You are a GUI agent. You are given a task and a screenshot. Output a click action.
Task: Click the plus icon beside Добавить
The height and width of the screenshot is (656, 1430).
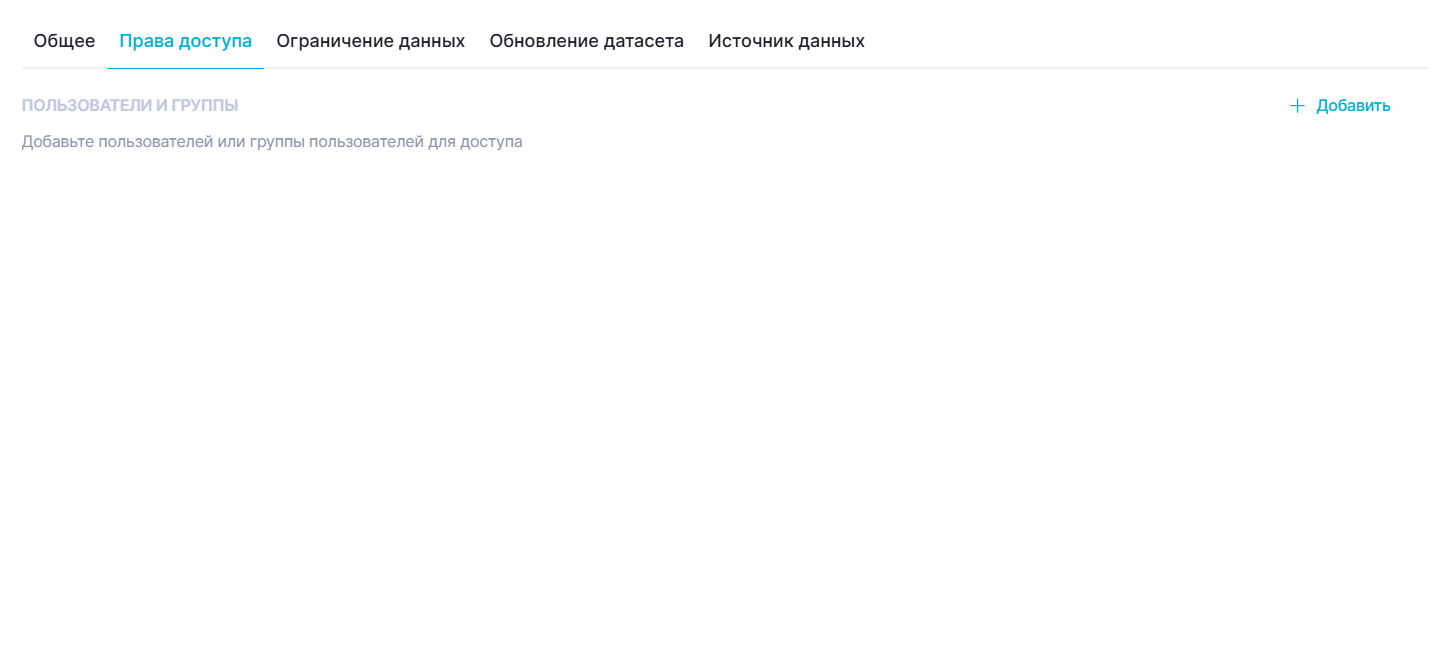point(1297,106)
